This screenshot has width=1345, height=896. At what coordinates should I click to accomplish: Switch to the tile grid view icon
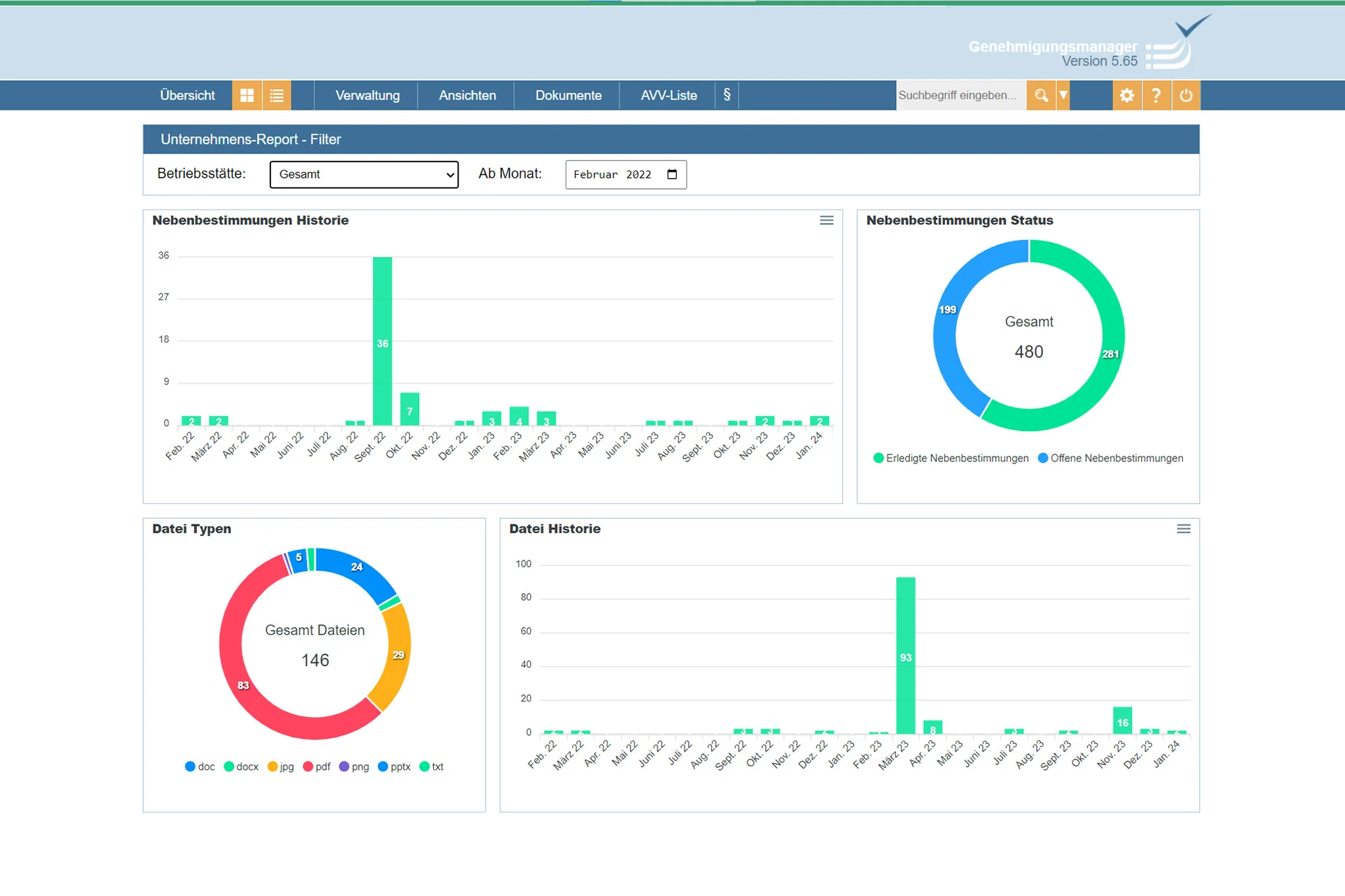click(x=246, y=96)
